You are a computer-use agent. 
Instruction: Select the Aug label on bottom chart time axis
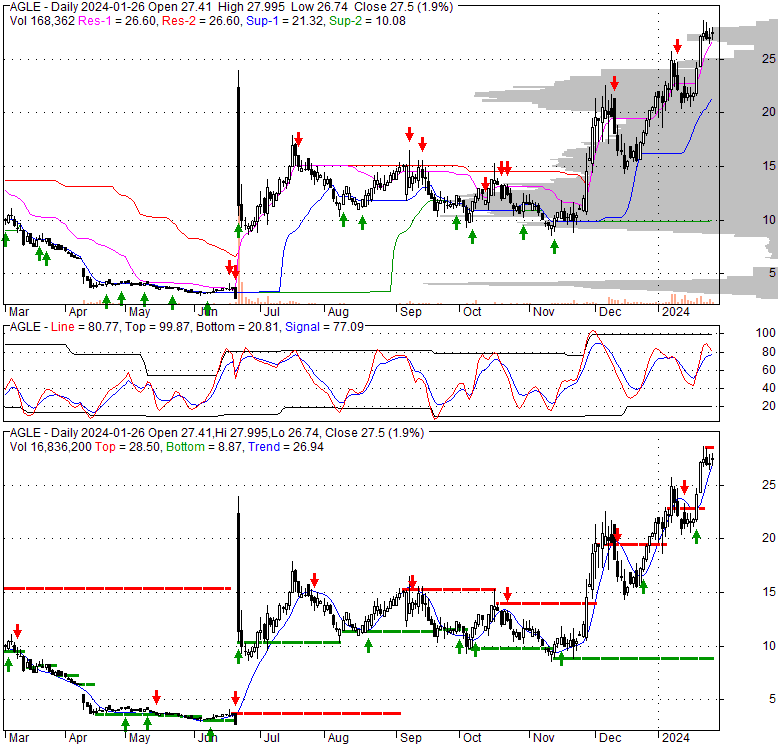pos(338,738)
